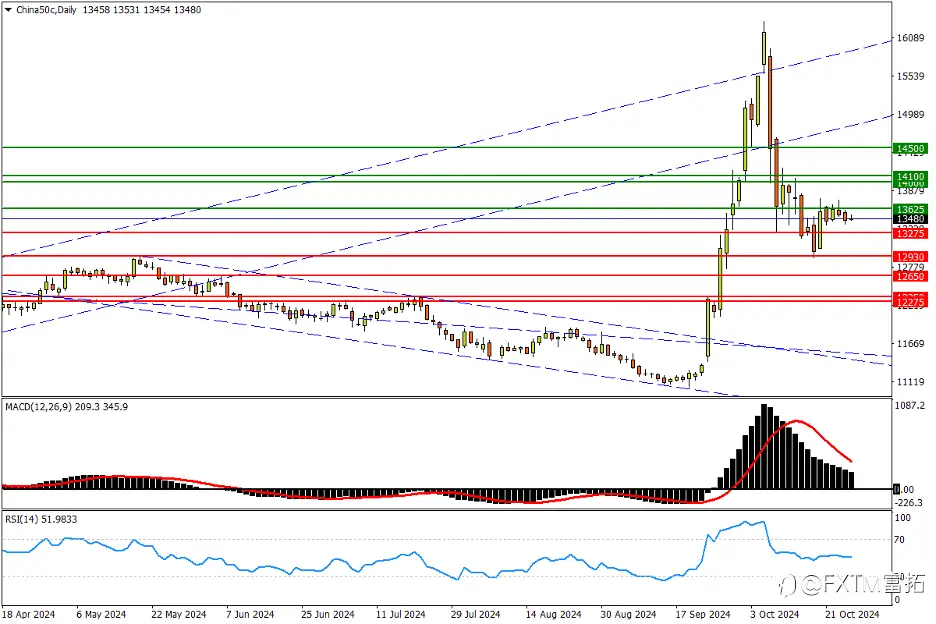Click the MACD histogram peak bar
Screen dimensions: 936x624
[764, 446]
